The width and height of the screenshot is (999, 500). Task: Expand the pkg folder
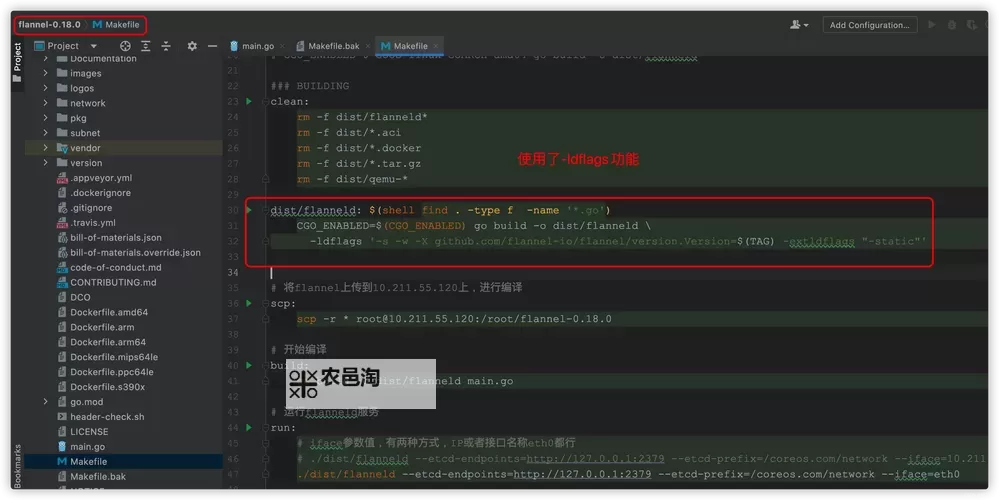[45, 118]
